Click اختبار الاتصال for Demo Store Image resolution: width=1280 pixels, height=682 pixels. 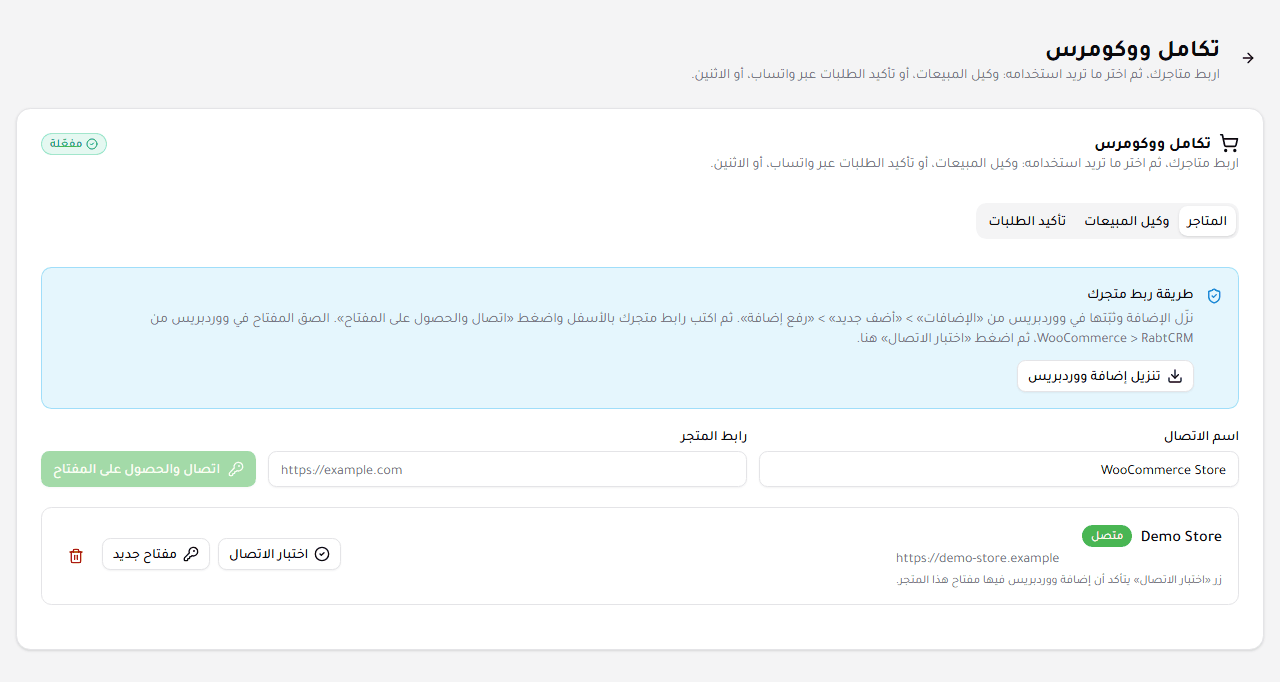click(279, 554)
